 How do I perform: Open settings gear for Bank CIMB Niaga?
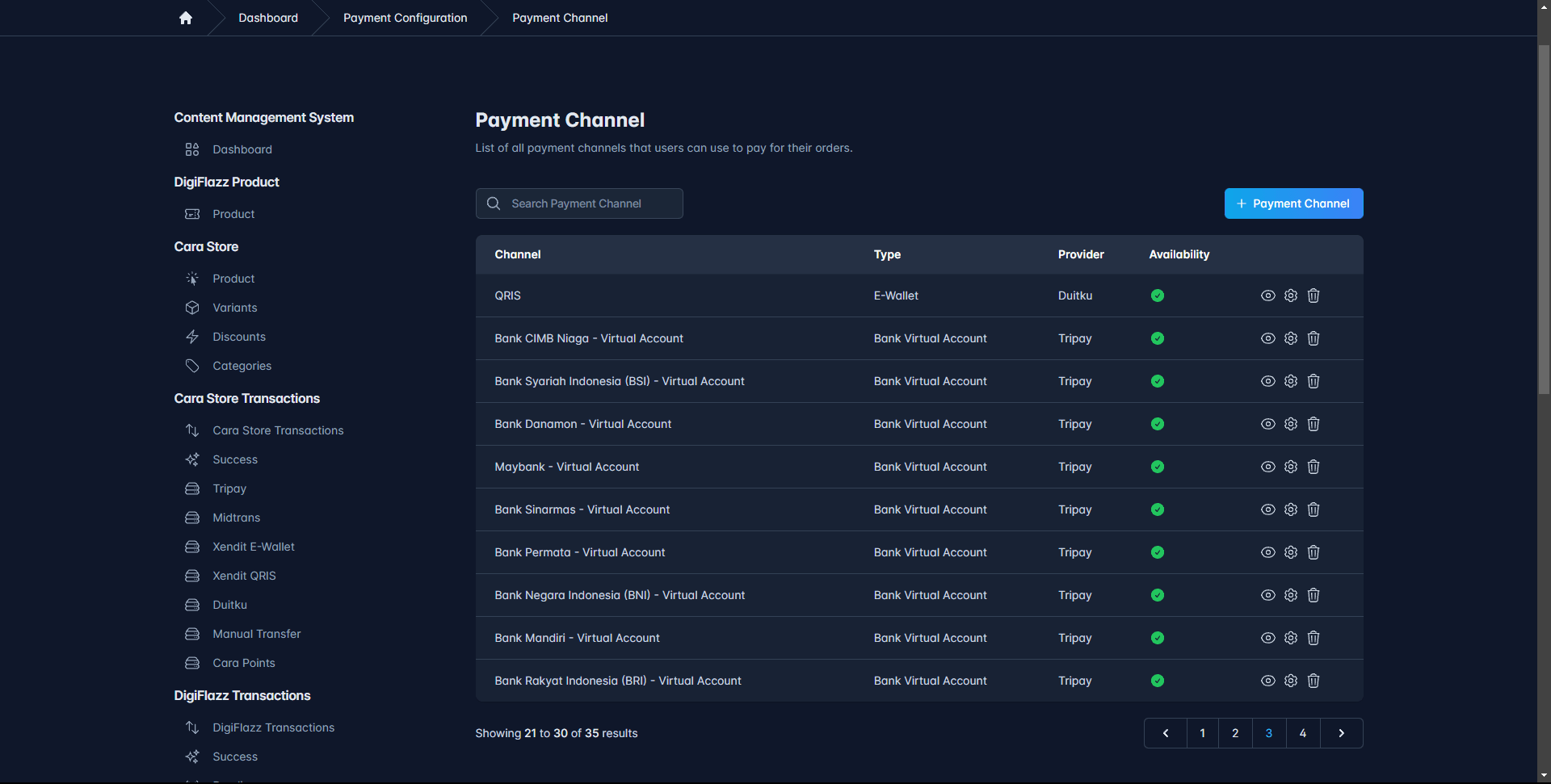tap(1291, 338)
